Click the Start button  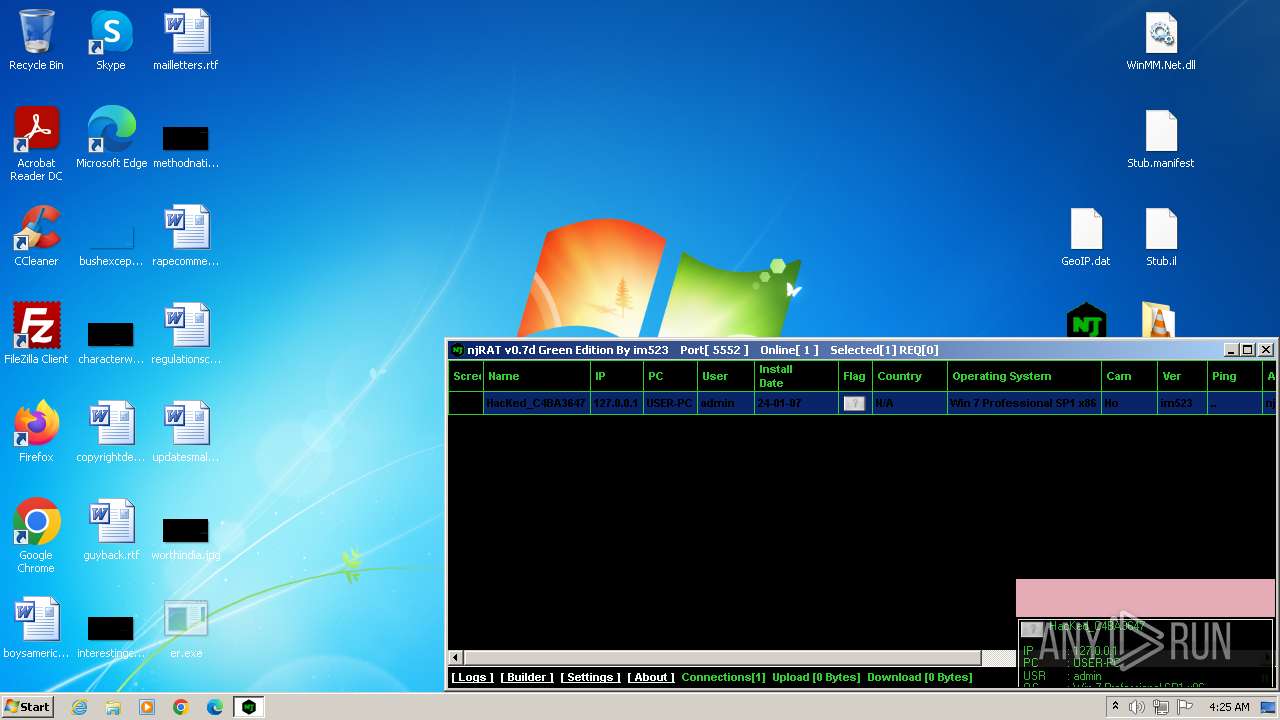pyautogui.click(x=28, y=707)
